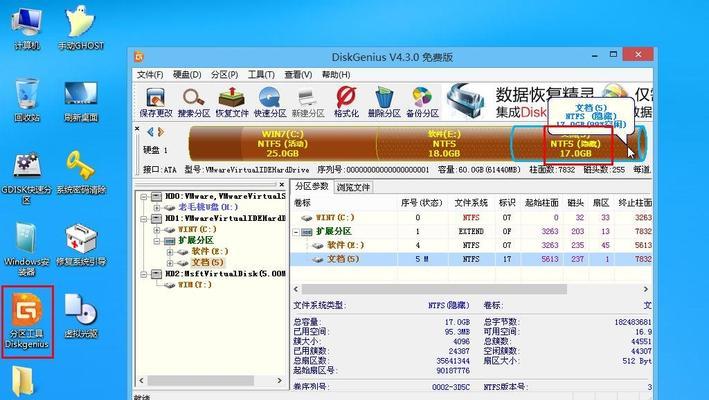Open the 文件(F) menu
The height and width of the screenshot is (400, 709).
(x=150, y=75)
